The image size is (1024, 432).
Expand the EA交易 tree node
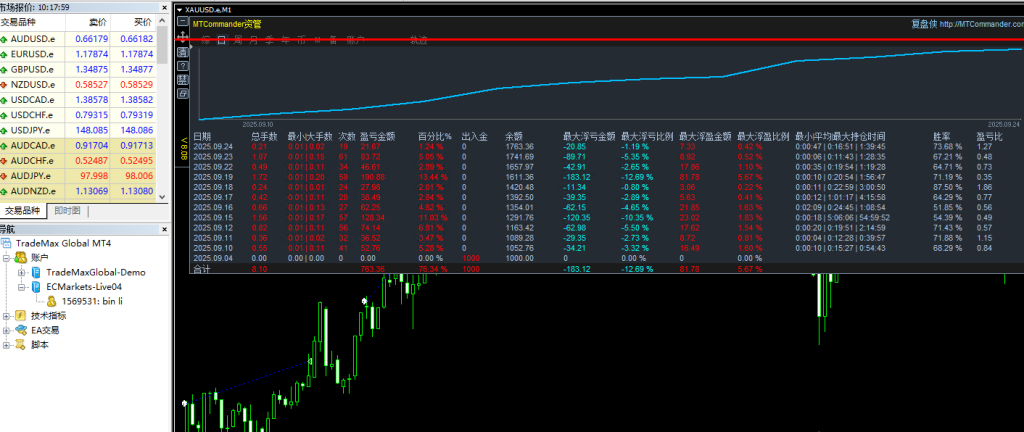[7, 330]
